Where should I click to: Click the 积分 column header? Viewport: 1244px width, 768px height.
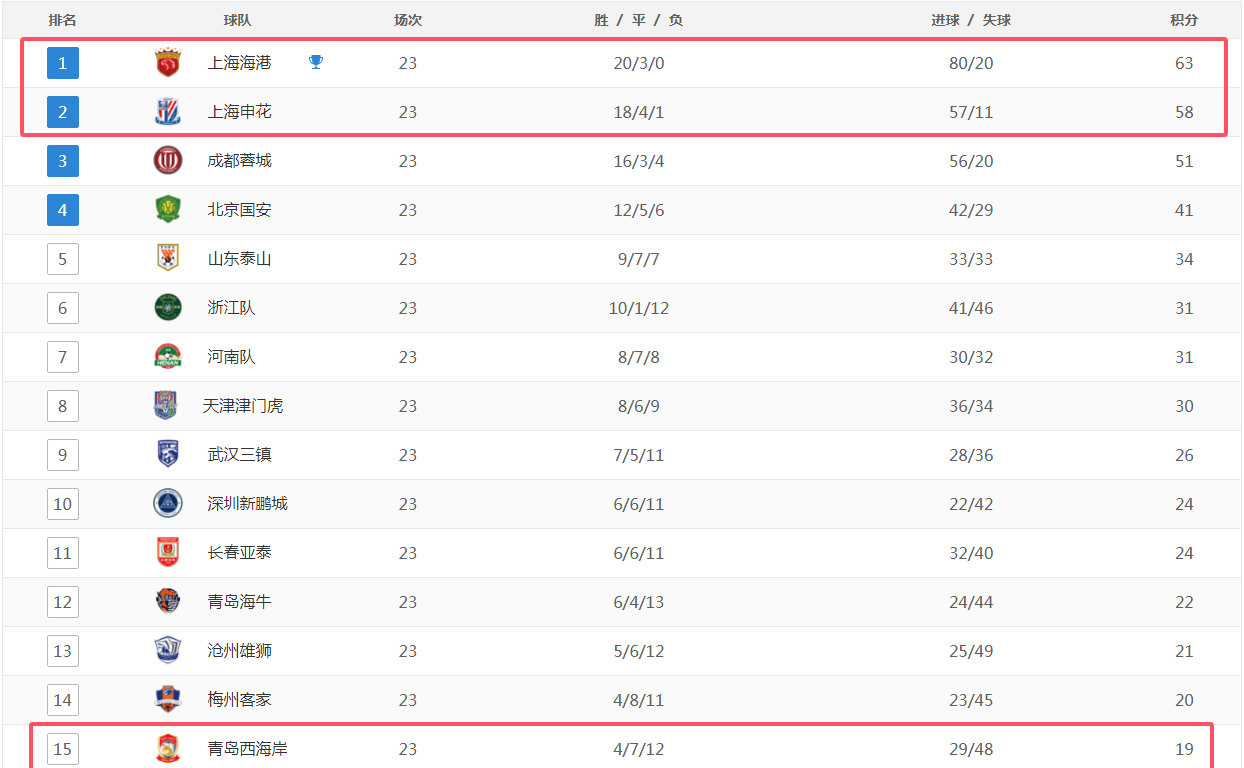[1184, 20]
